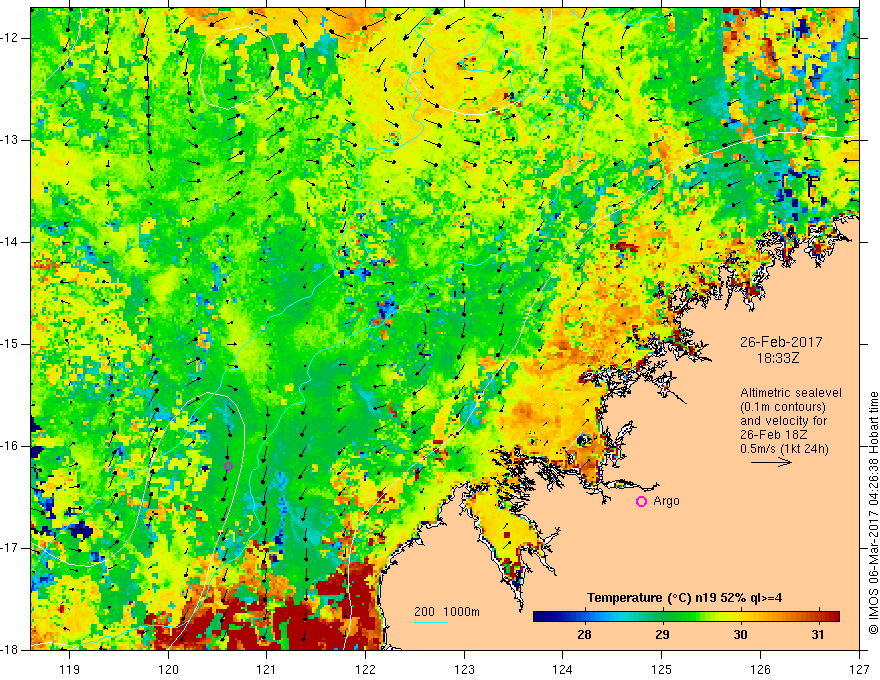
Task: Click longitude axis label 126
Action: point(760,669)
